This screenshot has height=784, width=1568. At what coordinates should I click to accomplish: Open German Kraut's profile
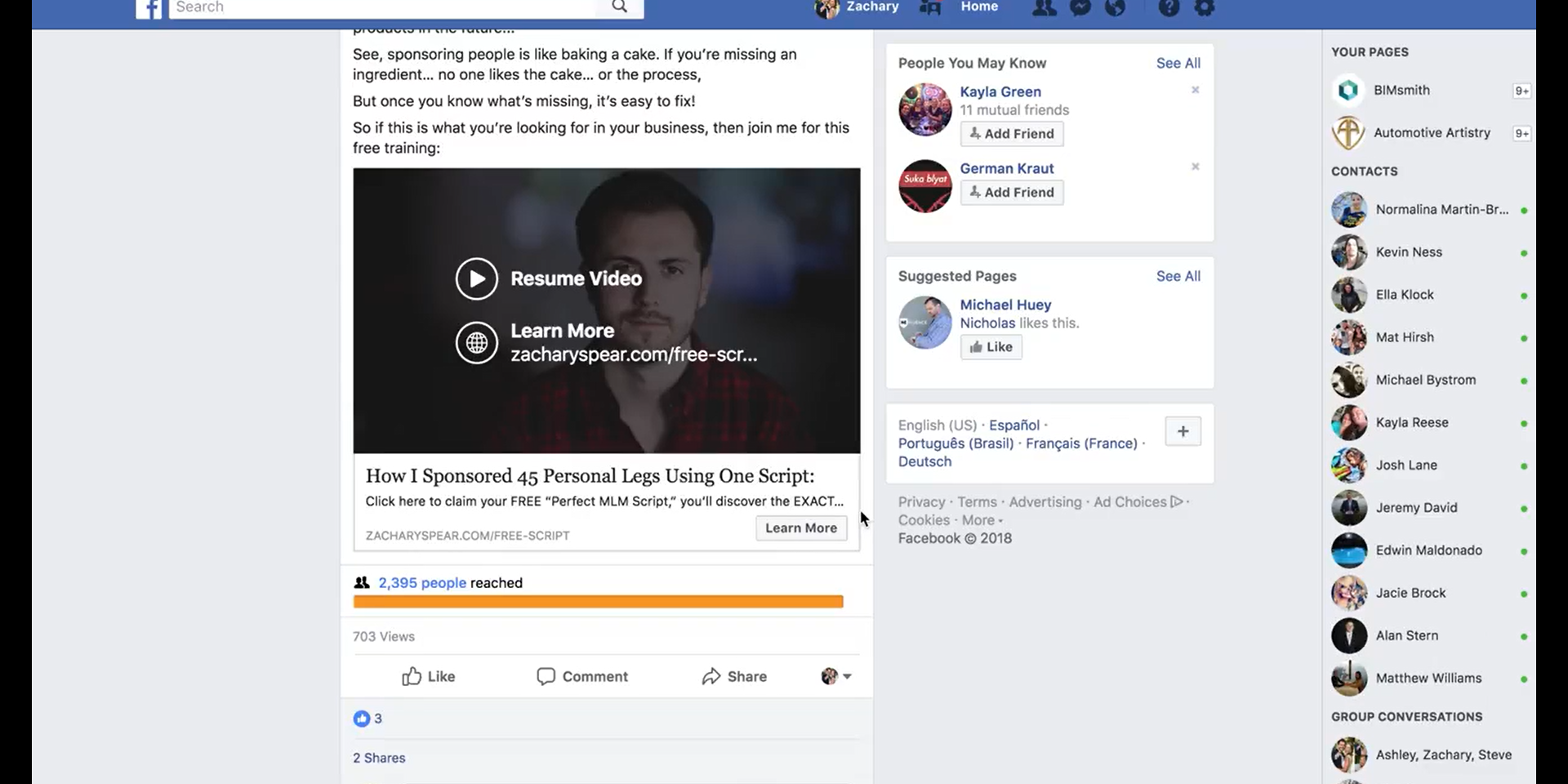tap(1007, 168)
